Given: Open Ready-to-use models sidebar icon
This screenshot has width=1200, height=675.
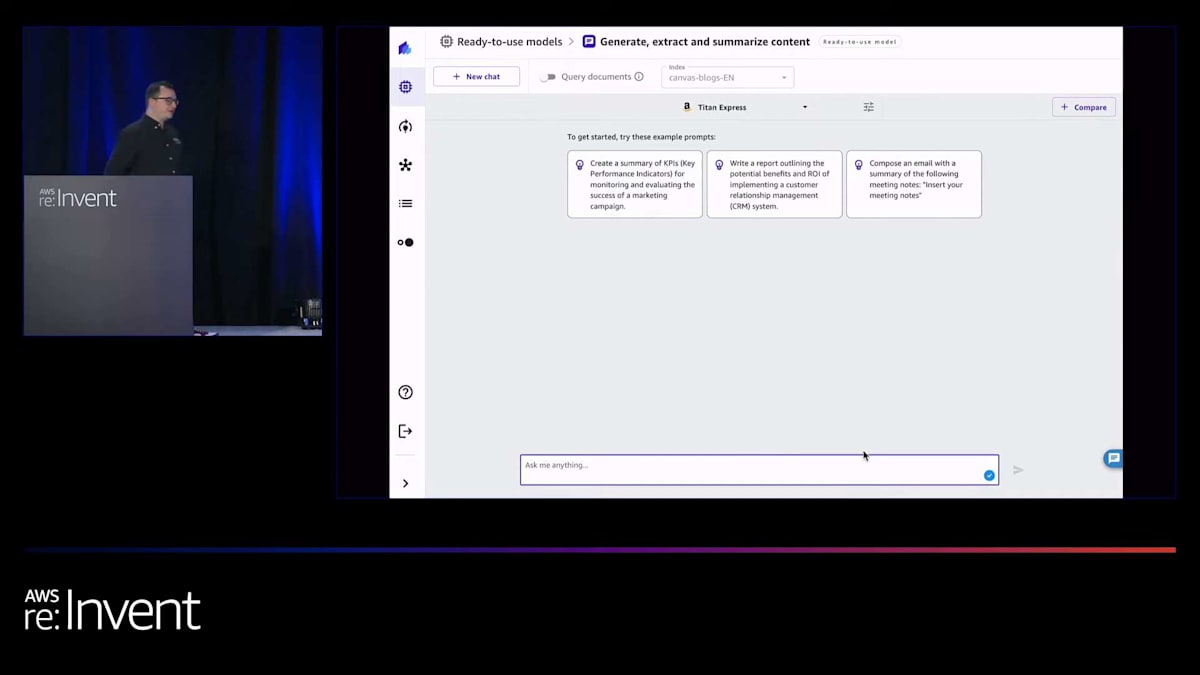Looking at the screenshot, I should (405, 87).
